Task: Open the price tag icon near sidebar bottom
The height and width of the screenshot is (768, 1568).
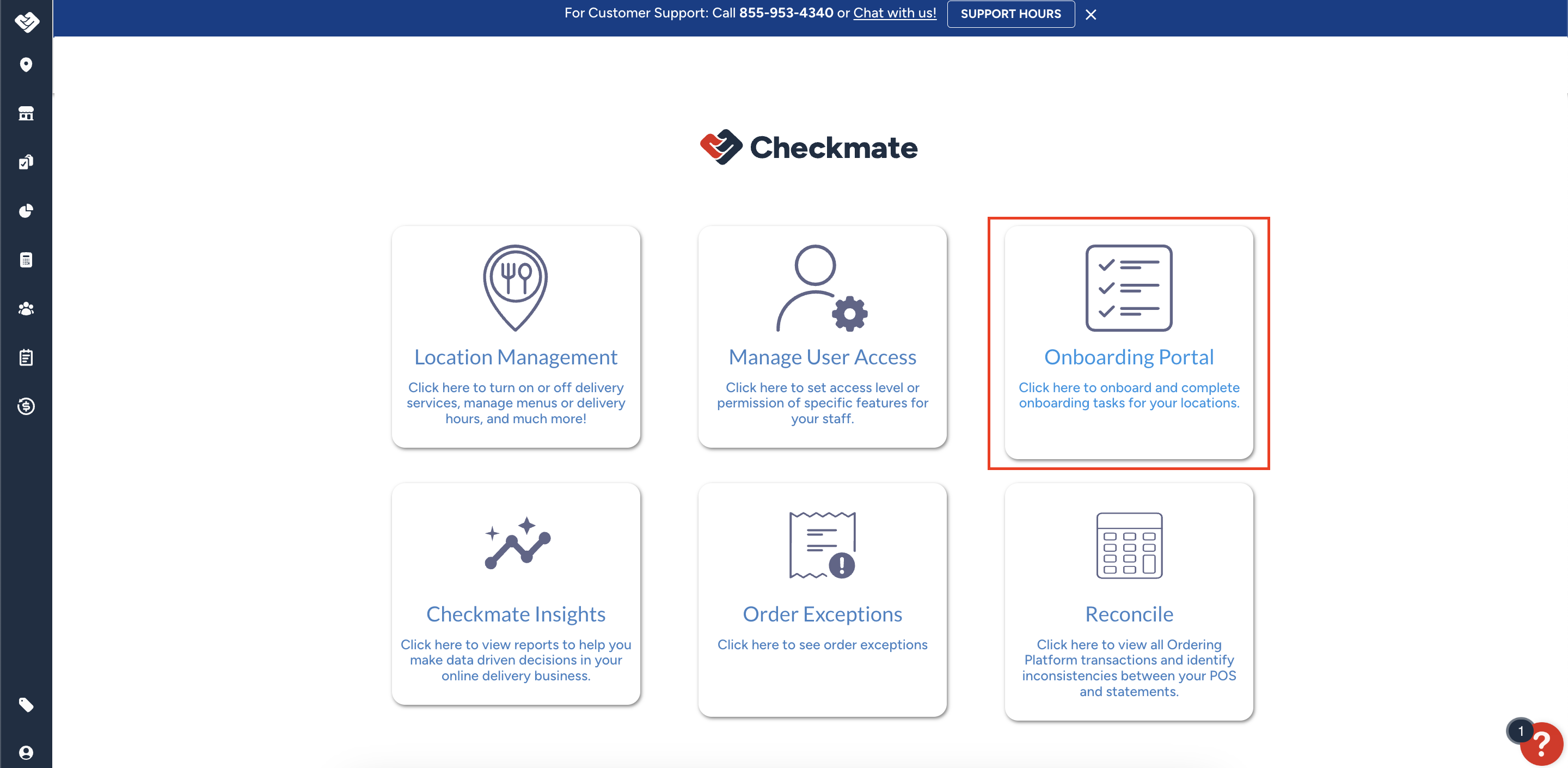Action: click(x=26, y=705)
